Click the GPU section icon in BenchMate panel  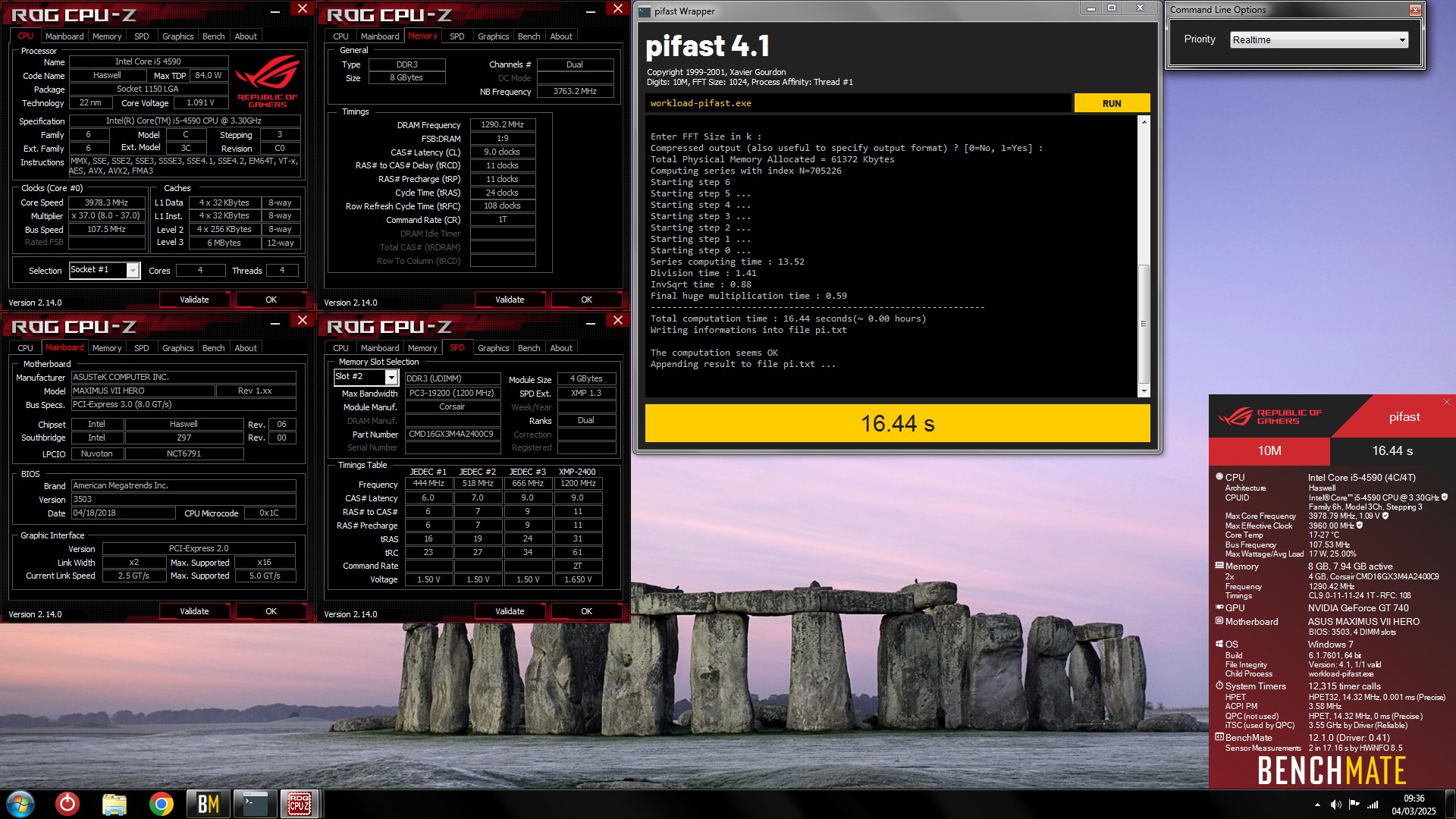click(1219, 607)
